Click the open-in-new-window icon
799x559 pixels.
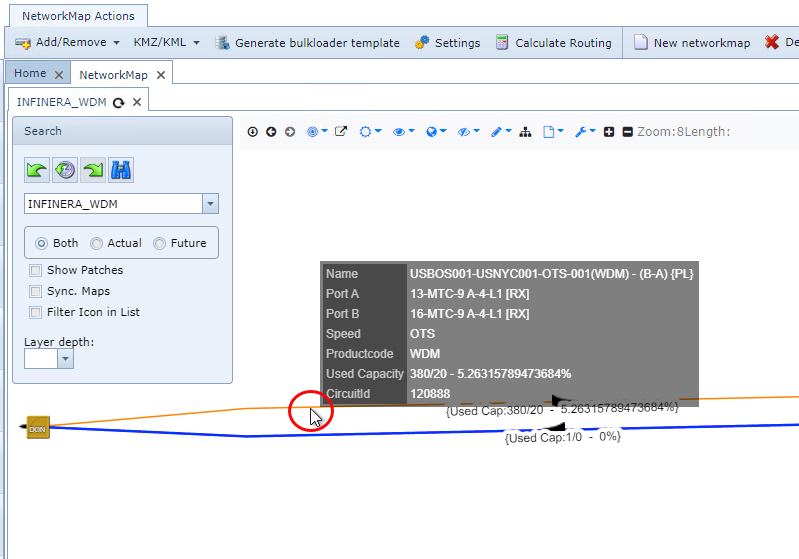coord(341,132)
